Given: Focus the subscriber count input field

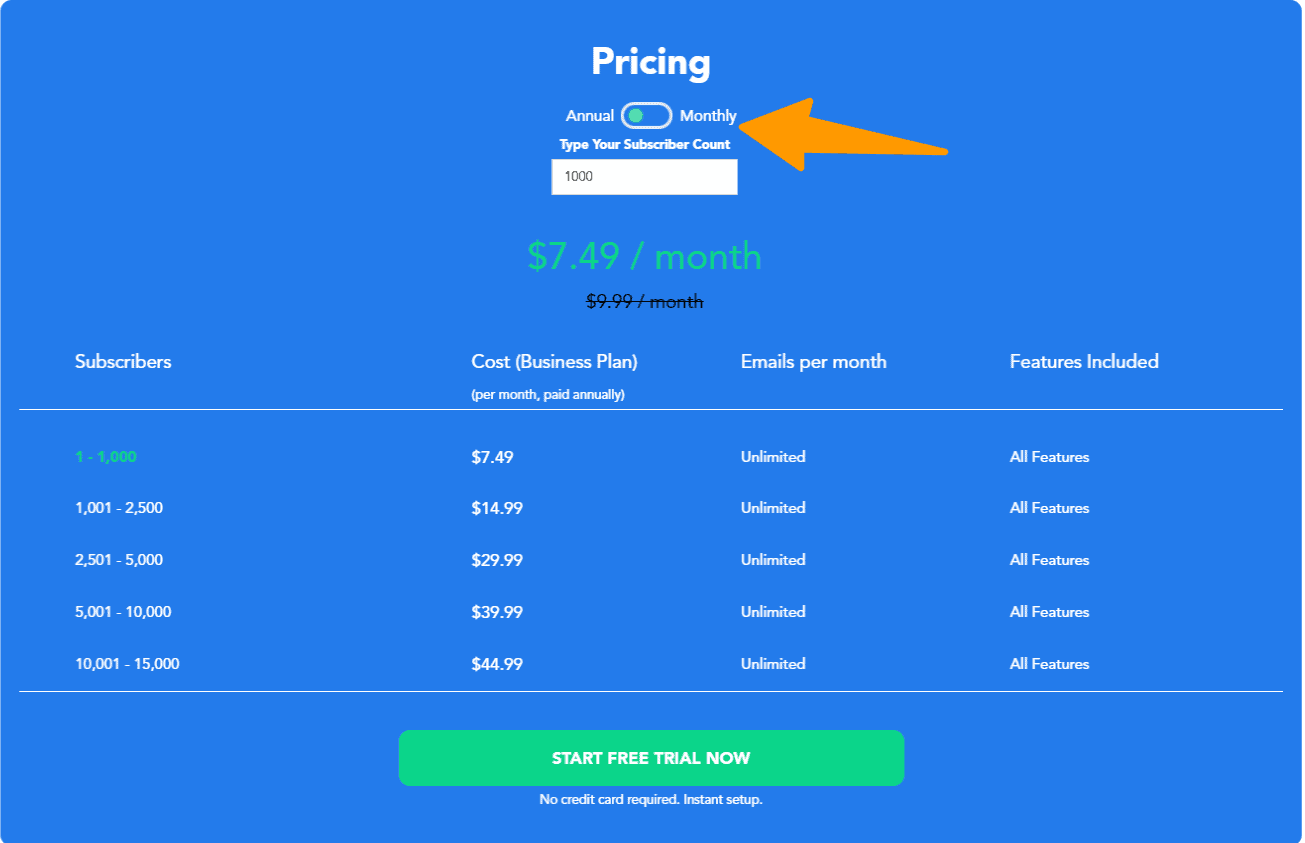Looking at the screenshot, I should coord(644,177).
